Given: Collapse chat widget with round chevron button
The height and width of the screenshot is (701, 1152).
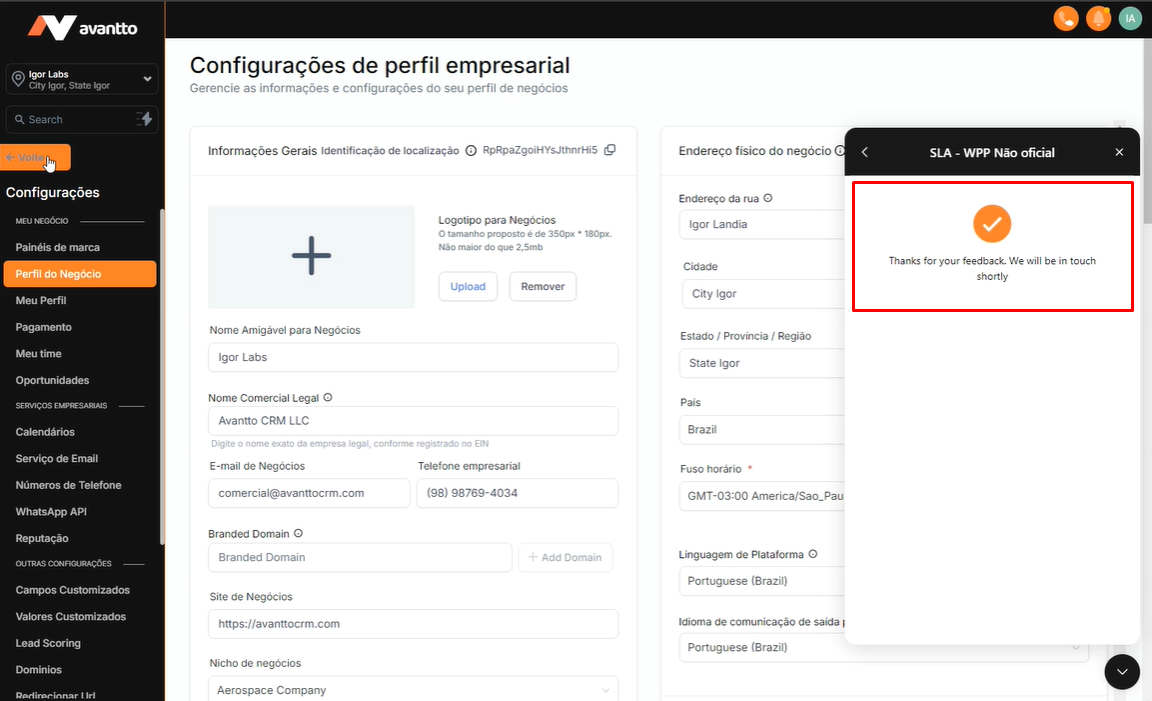Looking at the screenshot, I should coord(1122,672).
